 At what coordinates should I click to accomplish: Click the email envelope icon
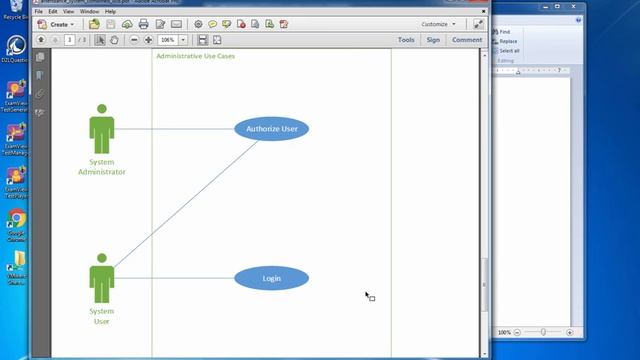tap(176, 24)
